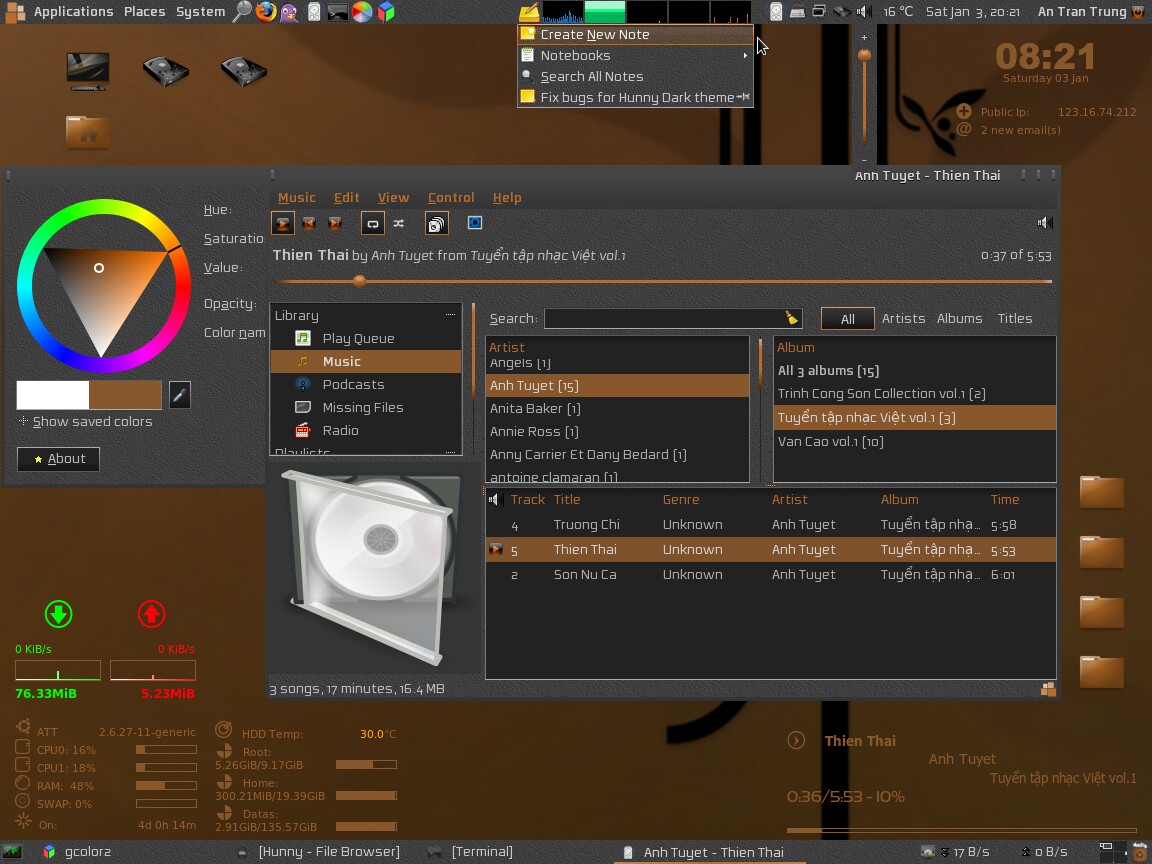Image resolution: width=1152 pixels, height=864 pixels.
Task: Open the Applications menu
Action: click(73, 12)
